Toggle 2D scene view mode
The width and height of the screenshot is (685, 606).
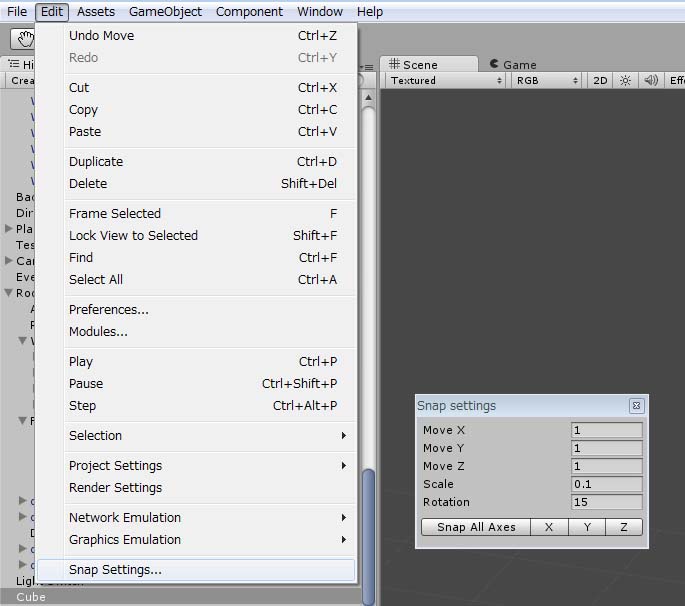pos(600,80)
